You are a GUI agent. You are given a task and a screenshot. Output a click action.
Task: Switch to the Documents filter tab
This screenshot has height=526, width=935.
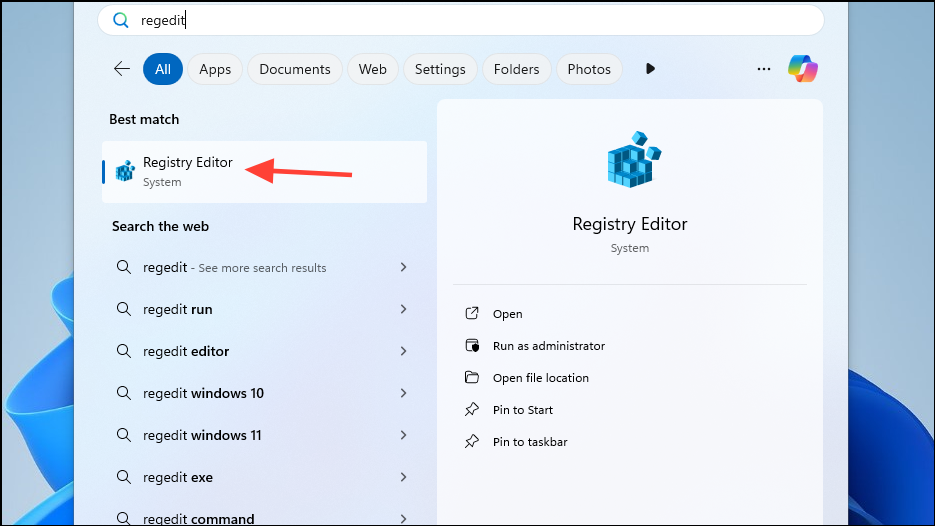point(295,69)
